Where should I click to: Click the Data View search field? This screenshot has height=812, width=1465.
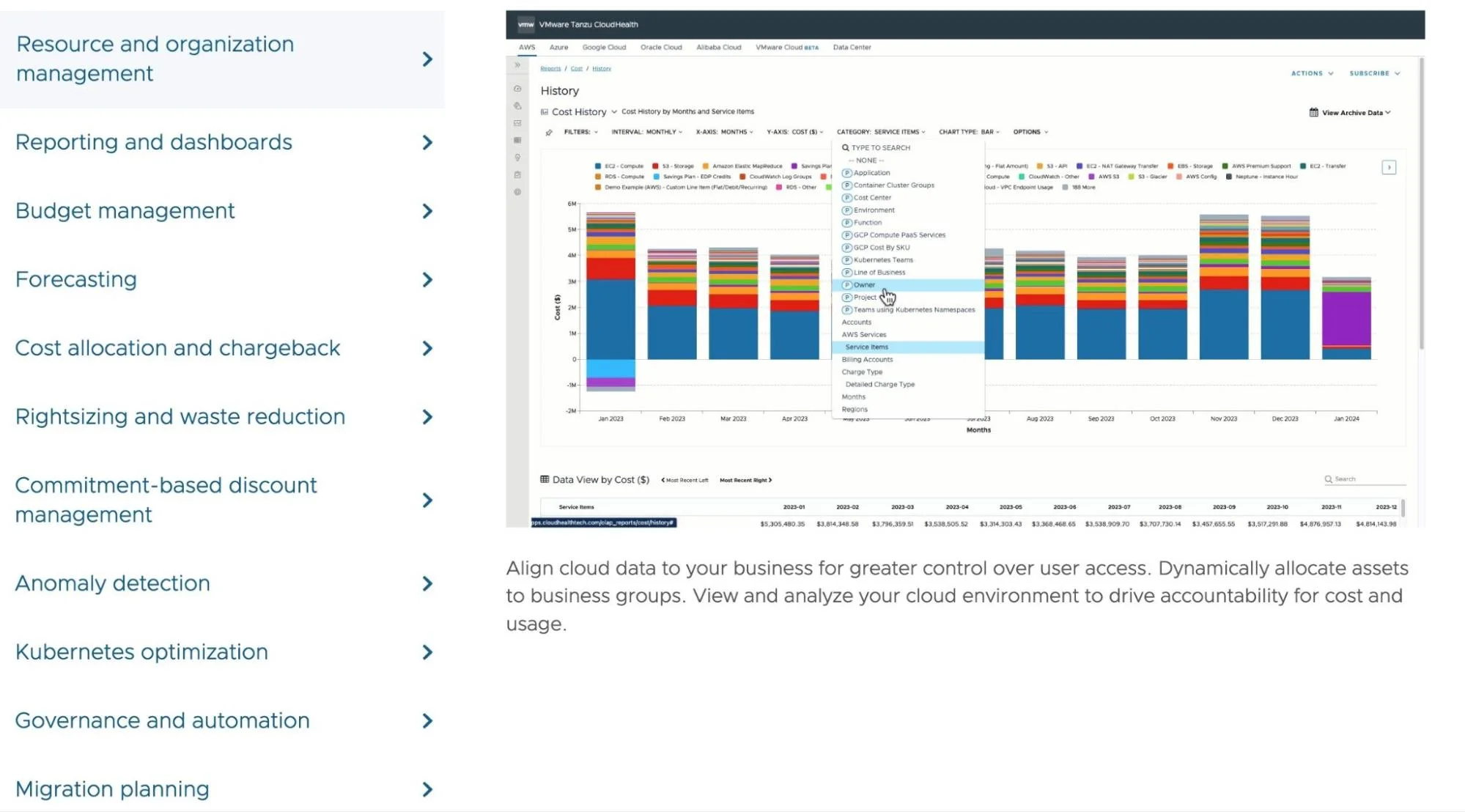(1365, 479)
